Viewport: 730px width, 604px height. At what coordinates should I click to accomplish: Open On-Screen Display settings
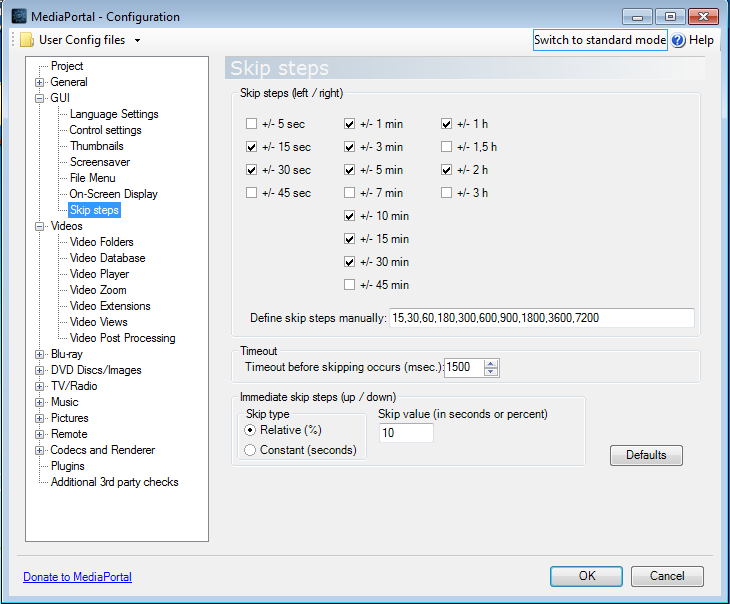(114, 194)
